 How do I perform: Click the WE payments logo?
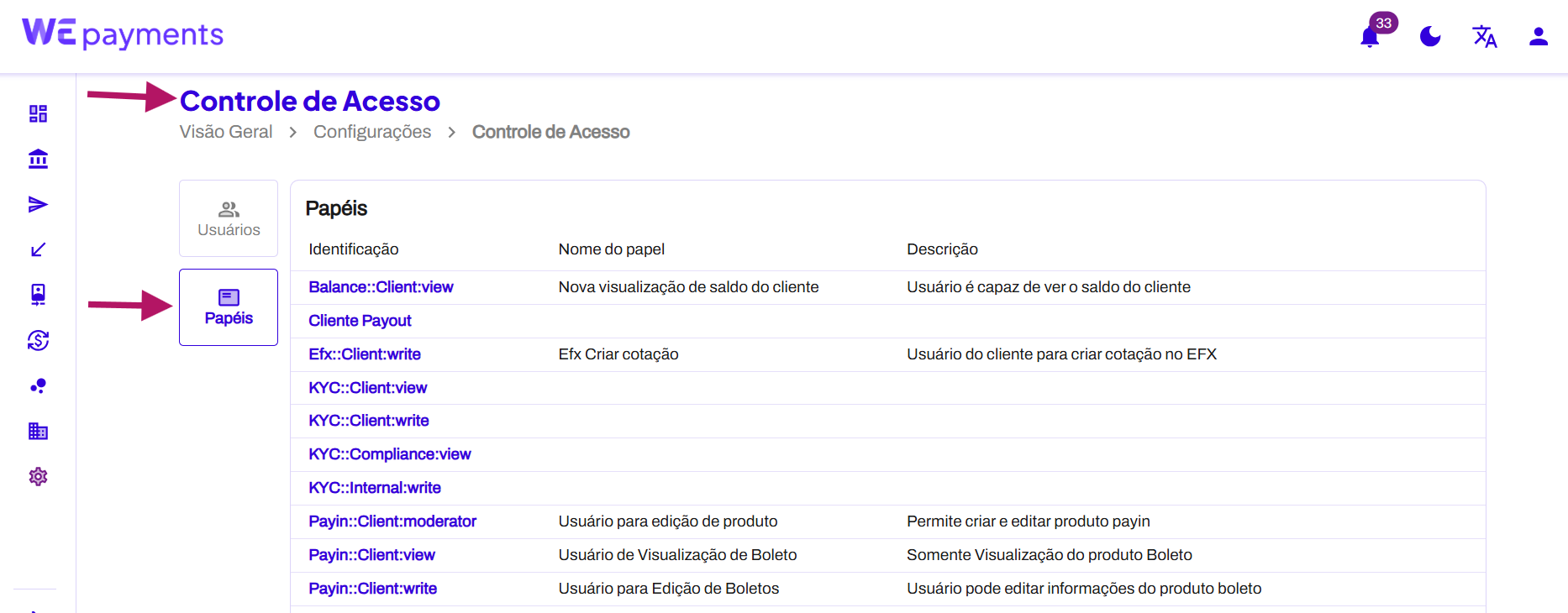coord(123,34)
